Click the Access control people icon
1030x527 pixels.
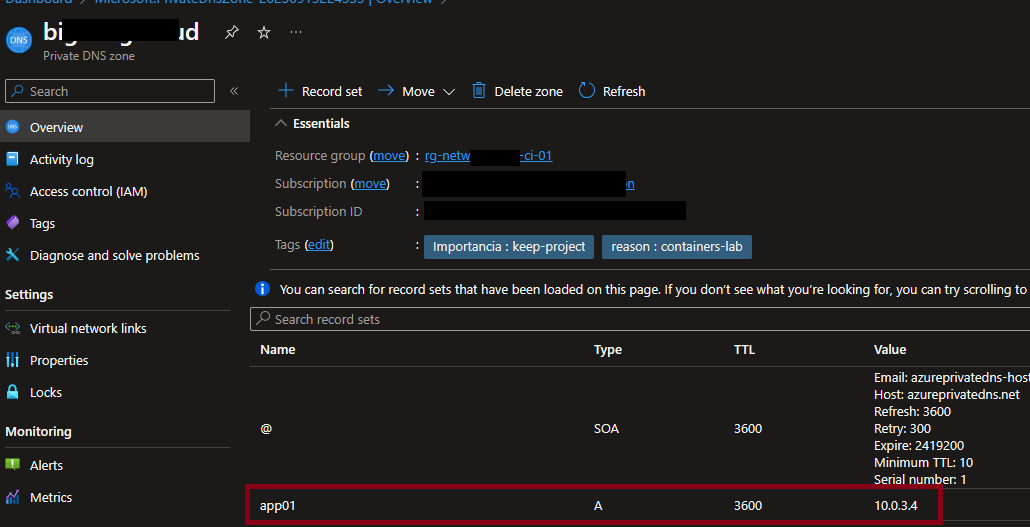[x=12, y=191]
